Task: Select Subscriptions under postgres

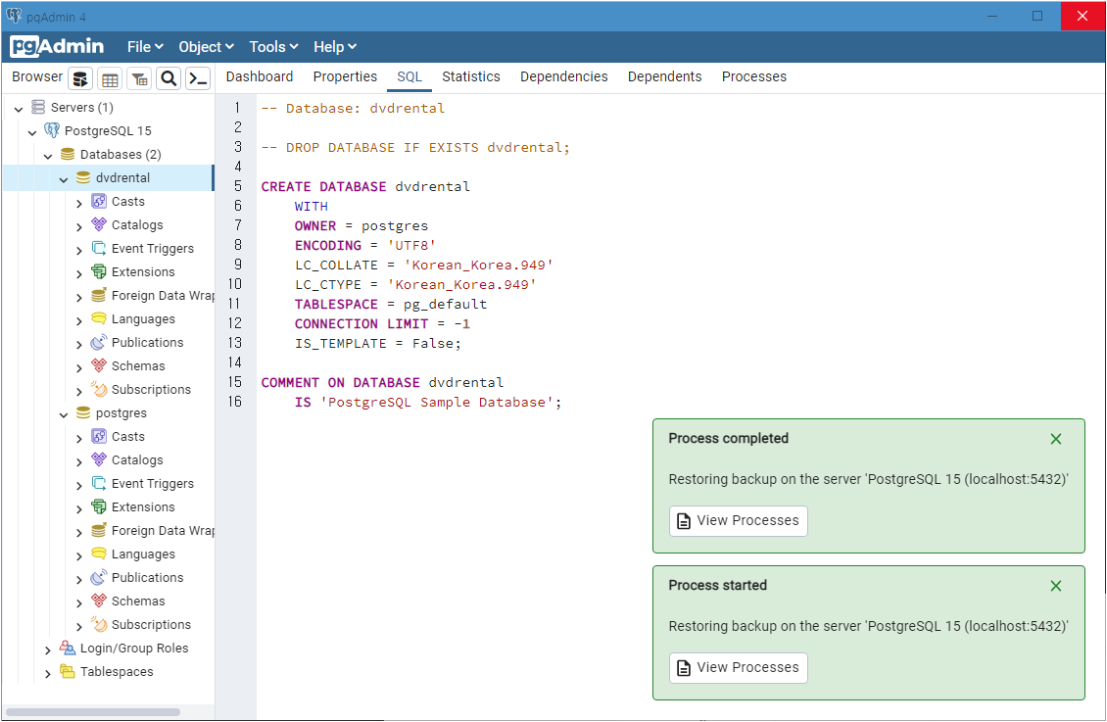Action: tap(151, 625)
